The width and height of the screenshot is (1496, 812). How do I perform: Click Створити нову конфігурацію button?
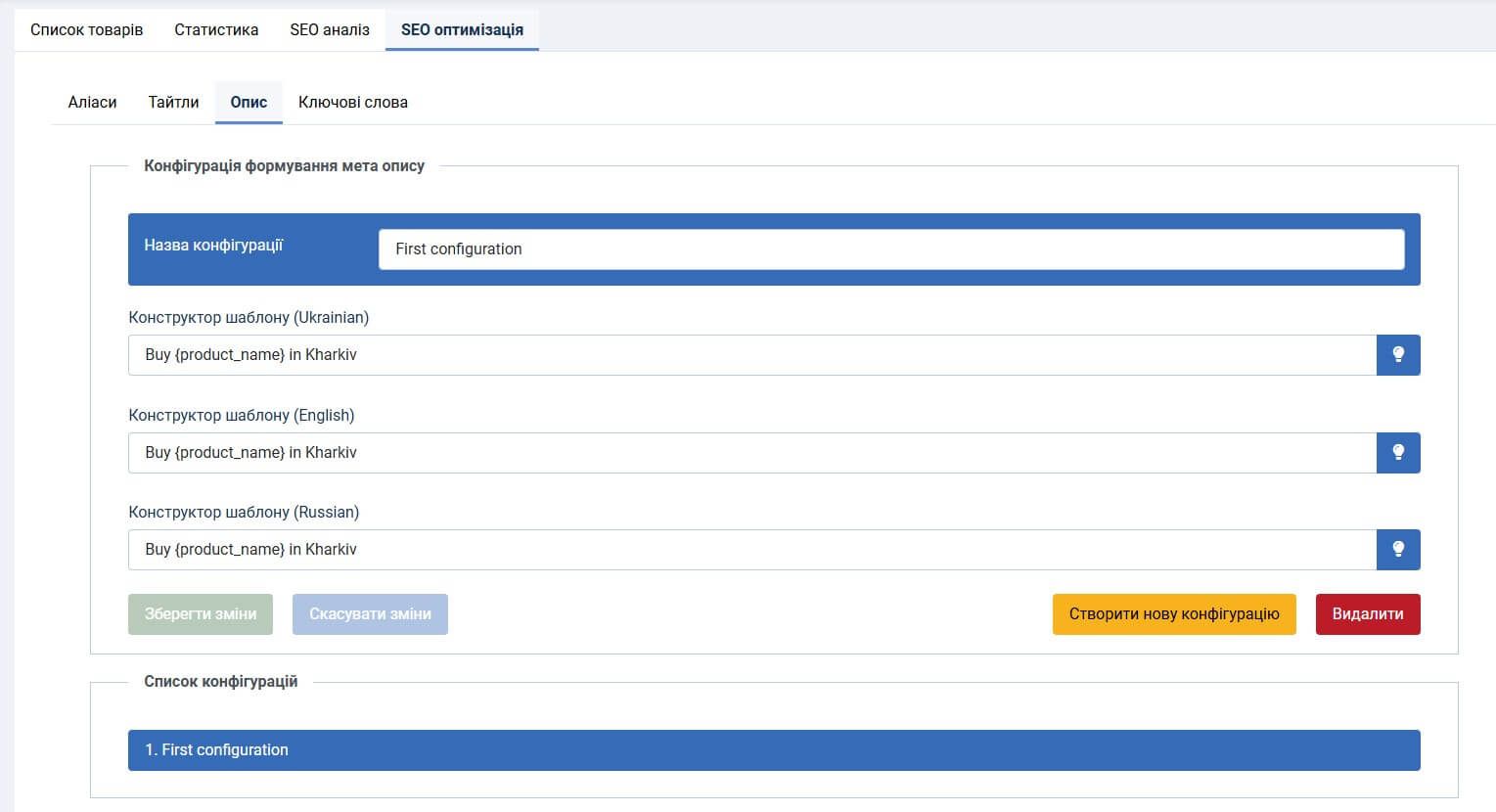[x=1173, y=614]
